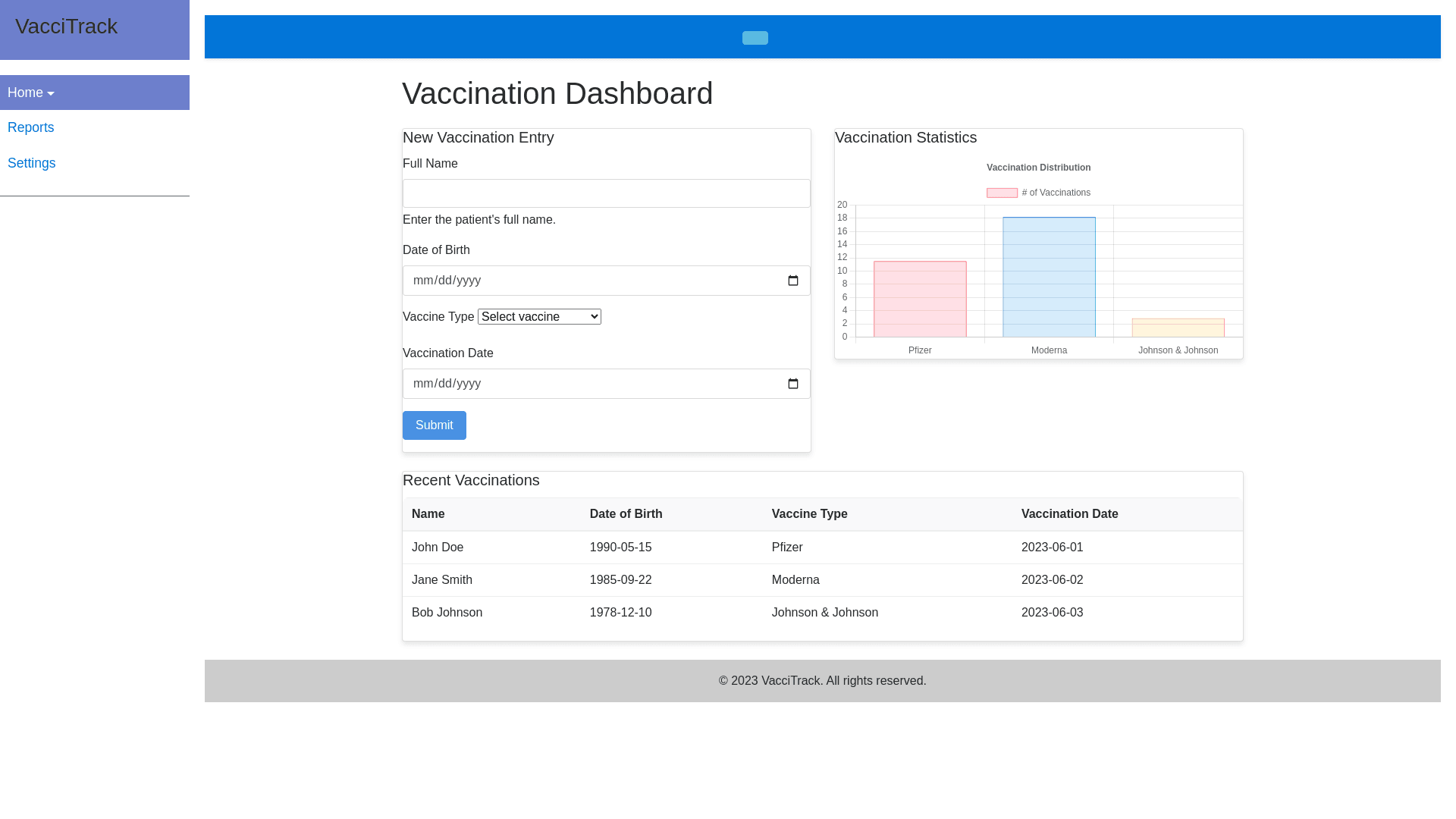Click the Home menu item
Image resolution: width=1456 pixels, height=819 pixels.
(26, 93)
